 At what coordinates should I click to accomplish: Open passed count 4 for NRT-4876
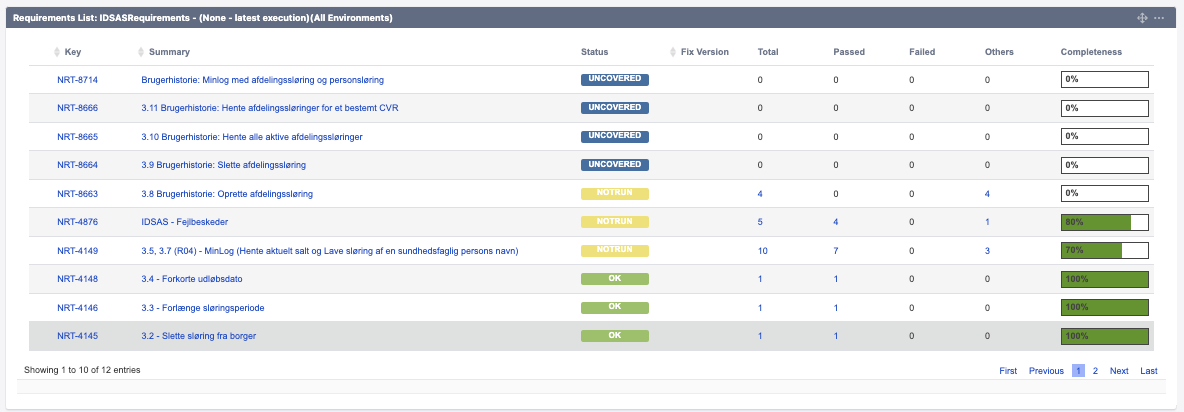click(x=836, y=222)
